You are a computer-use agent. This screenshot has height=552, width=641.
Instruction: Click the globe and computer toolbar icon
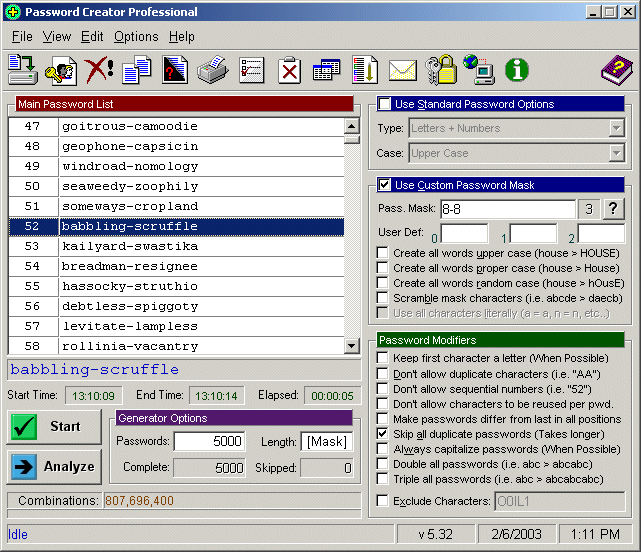tap(479, 70)
